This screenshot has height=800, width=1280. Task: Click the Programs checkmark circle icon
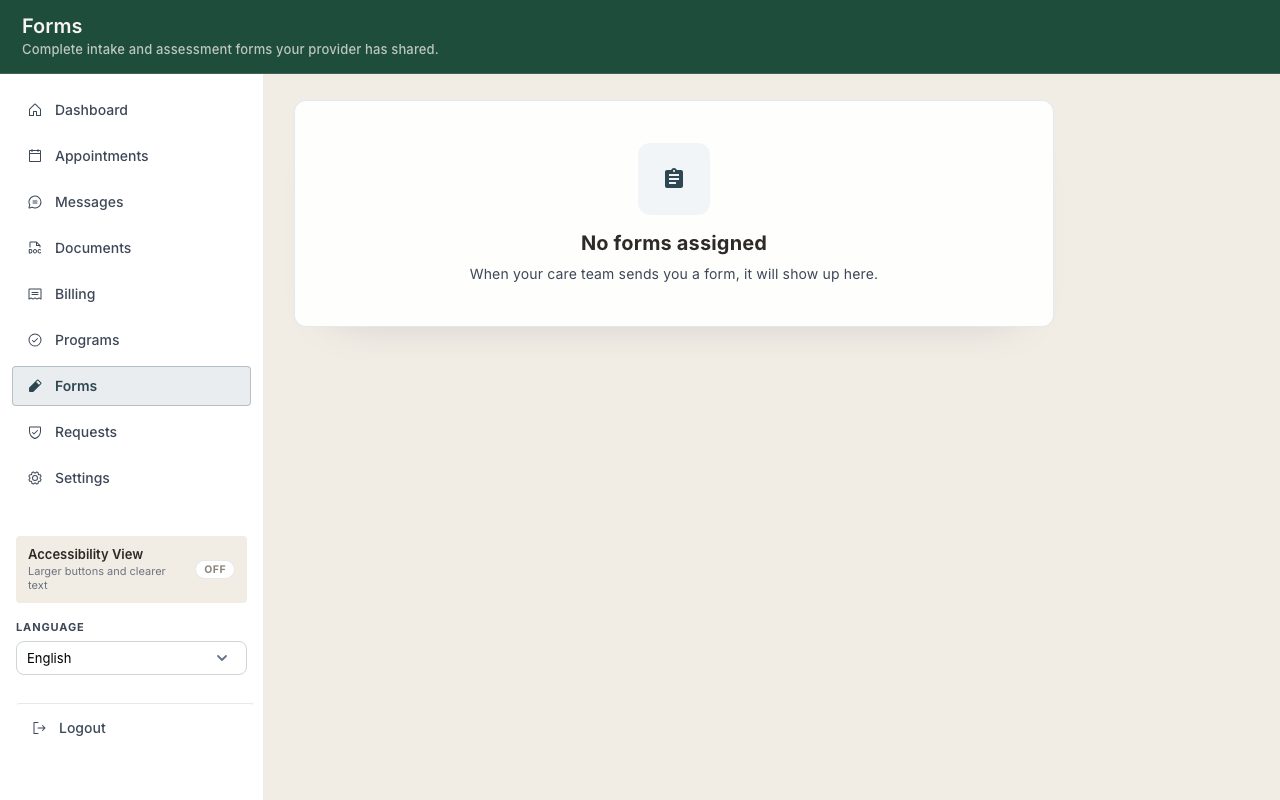coord(35,340)
